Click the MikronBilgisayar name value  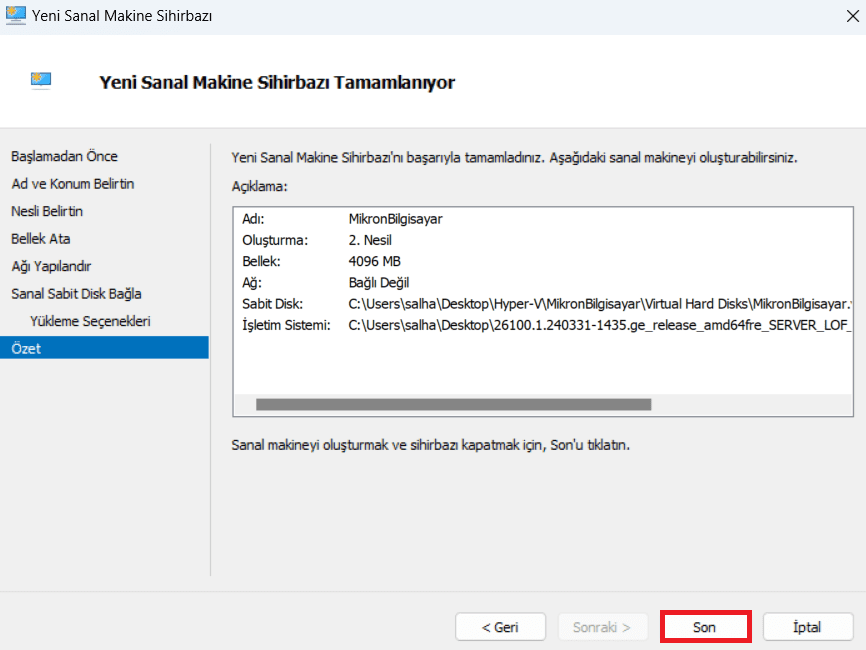(395, 219)
